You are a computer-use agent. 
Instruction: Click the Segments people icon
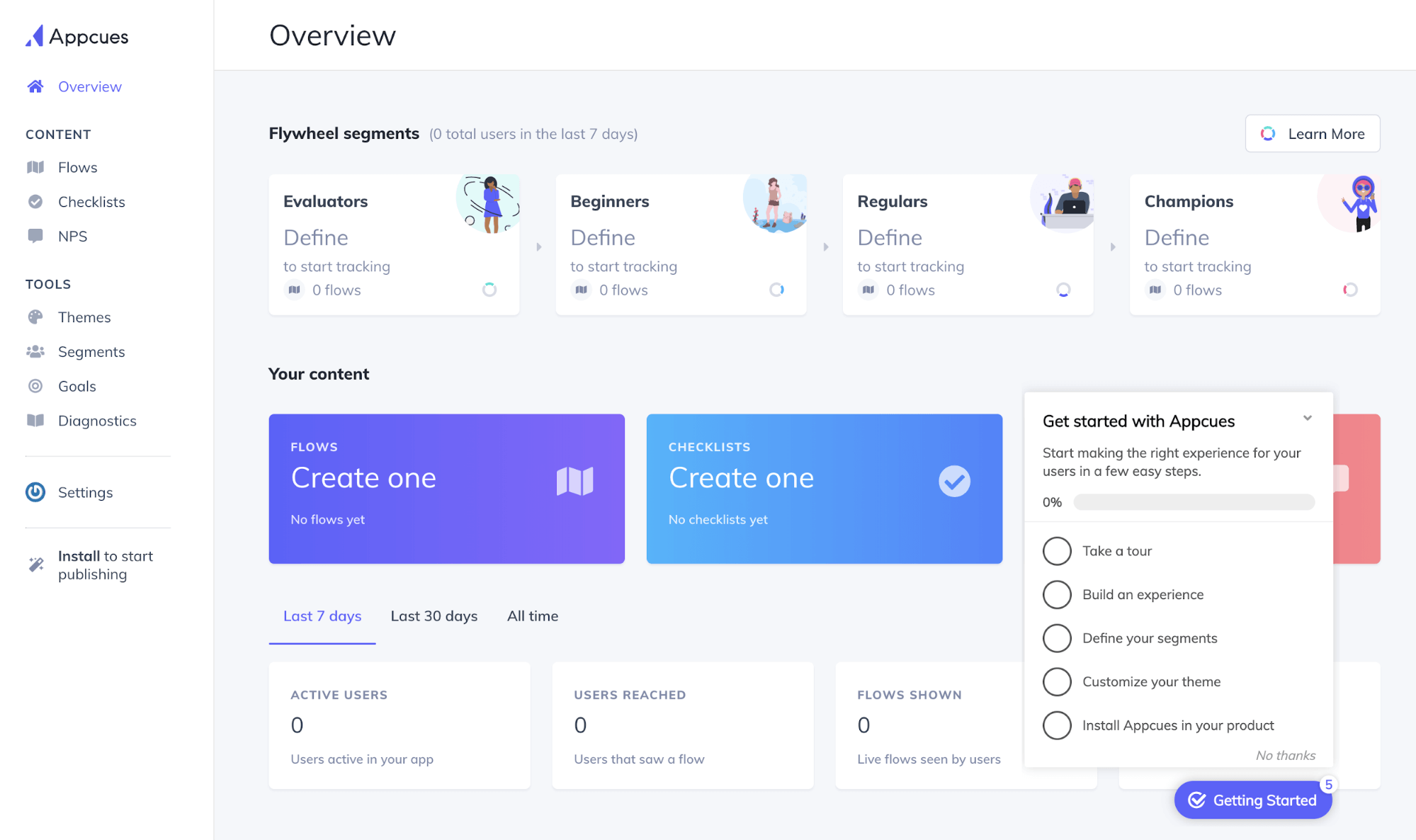pos(35,351)
